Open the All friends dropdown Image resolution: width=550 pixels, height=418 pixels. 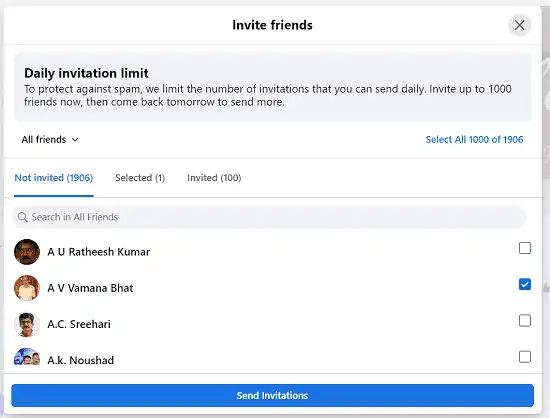(50, 140)
